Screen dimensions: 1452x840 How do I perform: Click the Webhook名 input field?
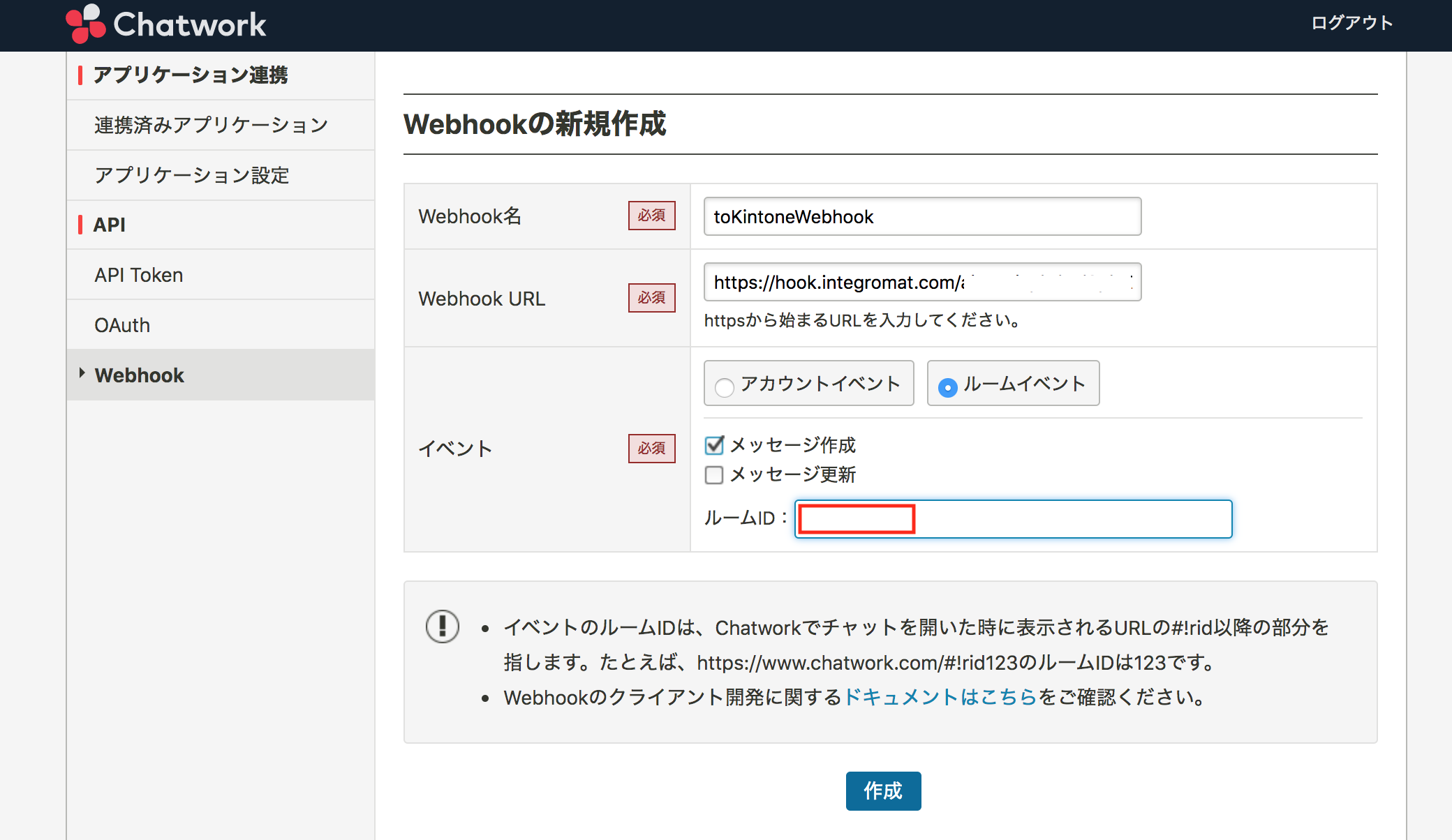(x=921, y=217)
